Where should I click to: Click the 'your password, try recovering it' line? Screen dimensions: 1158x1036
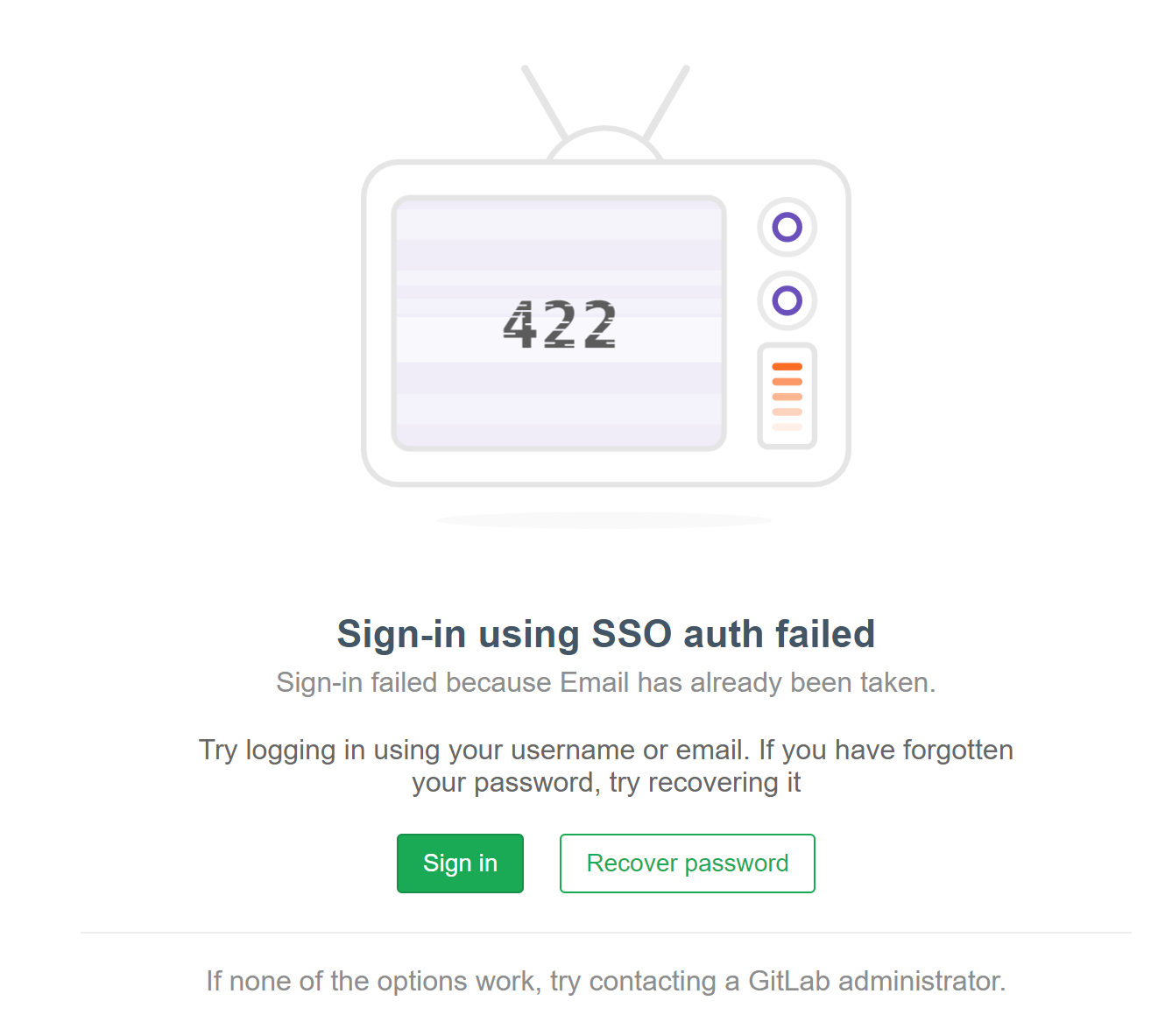coord(605,782)
